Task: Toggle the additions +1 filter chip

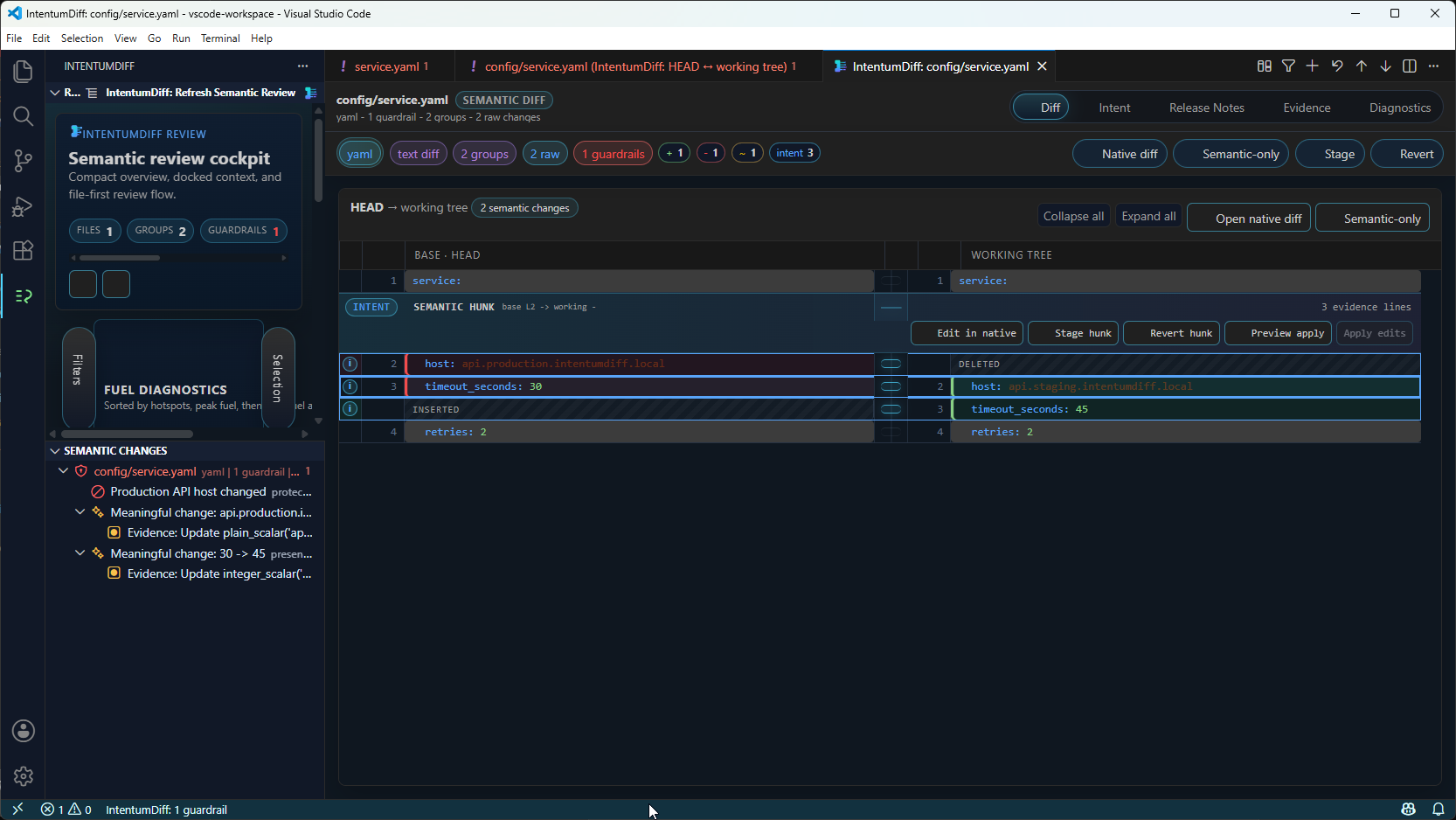Action: point(675,153)
